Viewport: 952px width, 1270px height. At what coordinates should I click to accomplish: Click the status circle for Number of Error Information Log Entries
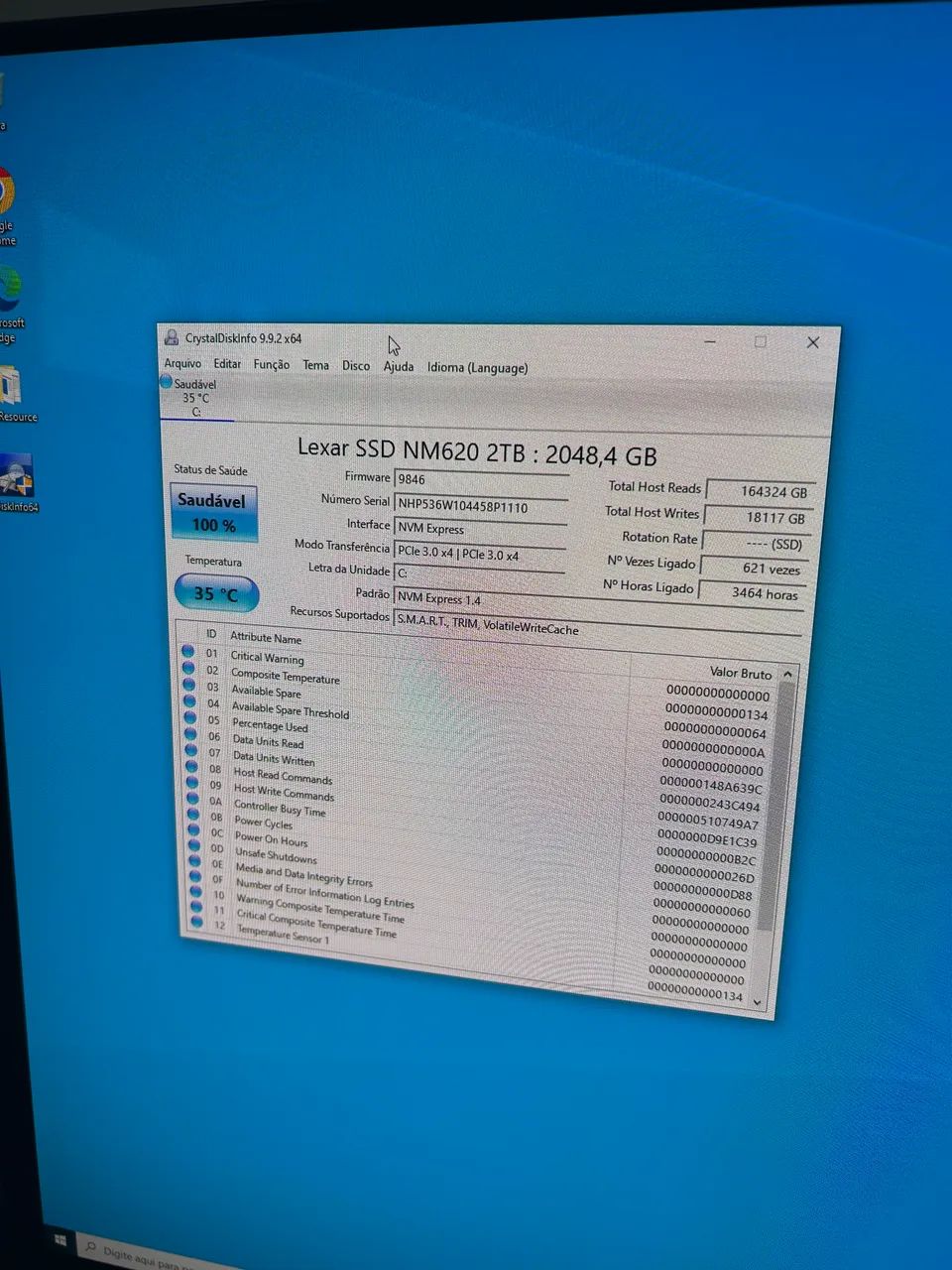tap(195, 878)
